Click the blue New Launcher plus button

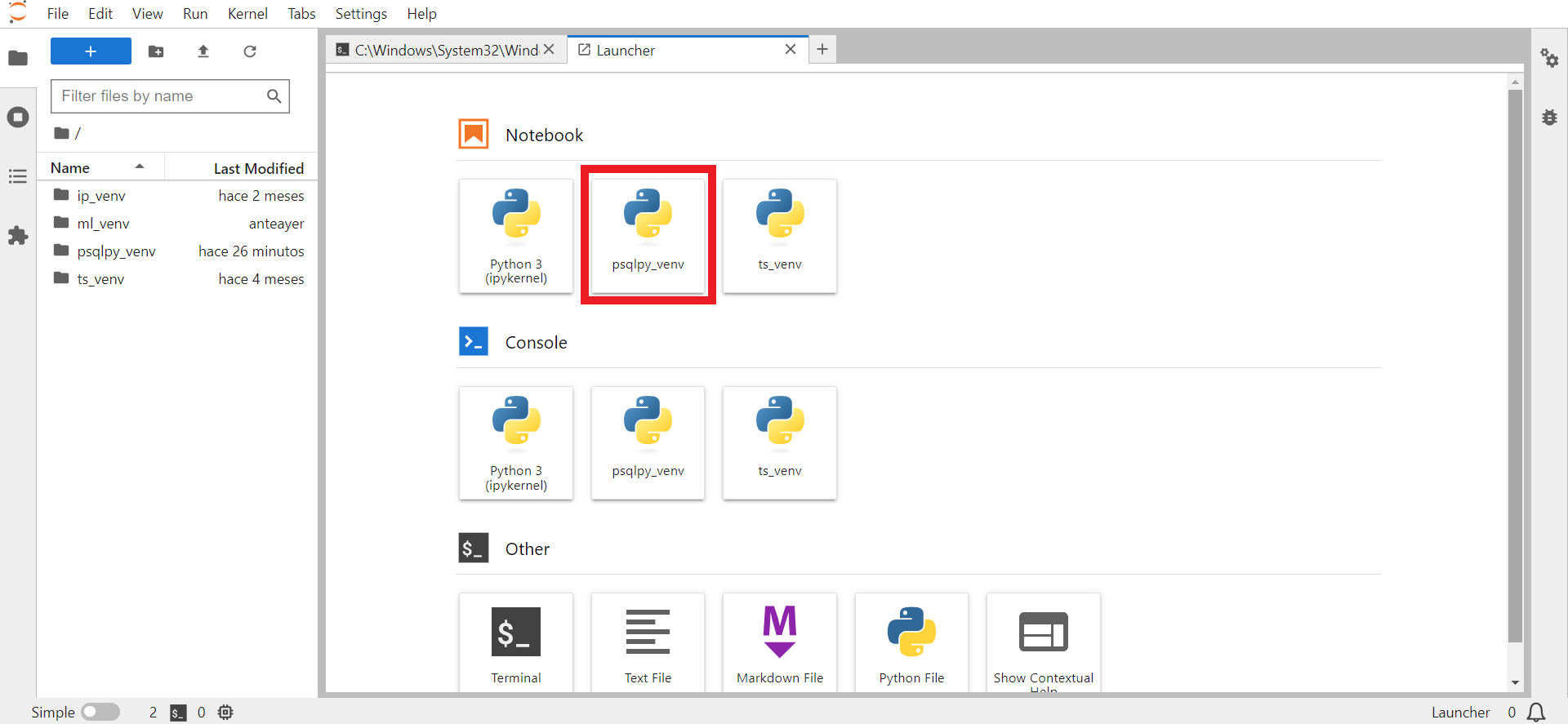pyautogui.click(x=91, y=51)
